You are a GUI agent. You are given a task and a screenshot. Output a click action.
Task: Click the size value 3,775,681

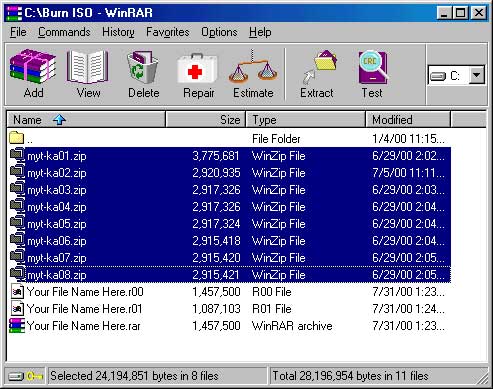216,156
